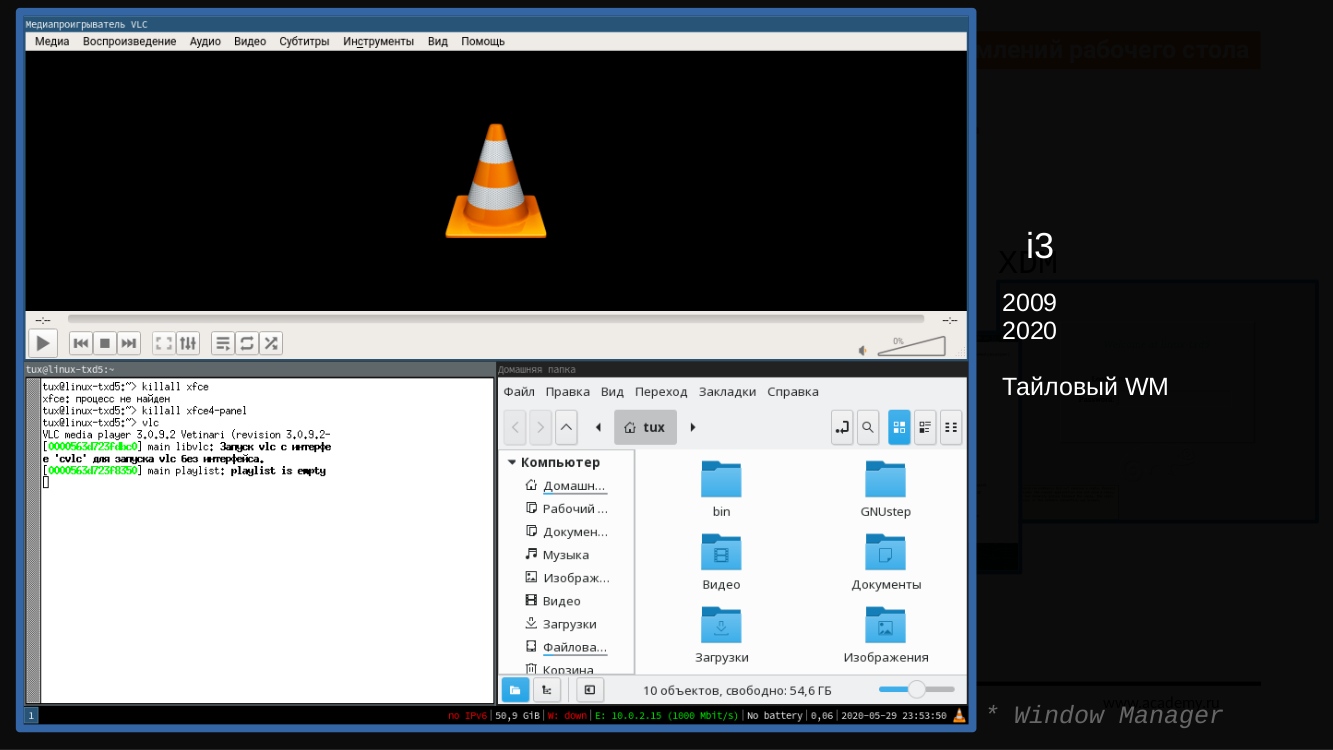Select the GNUstep folder
The width and height of the screenshot is (1333, 750).
tap(885, 489)
